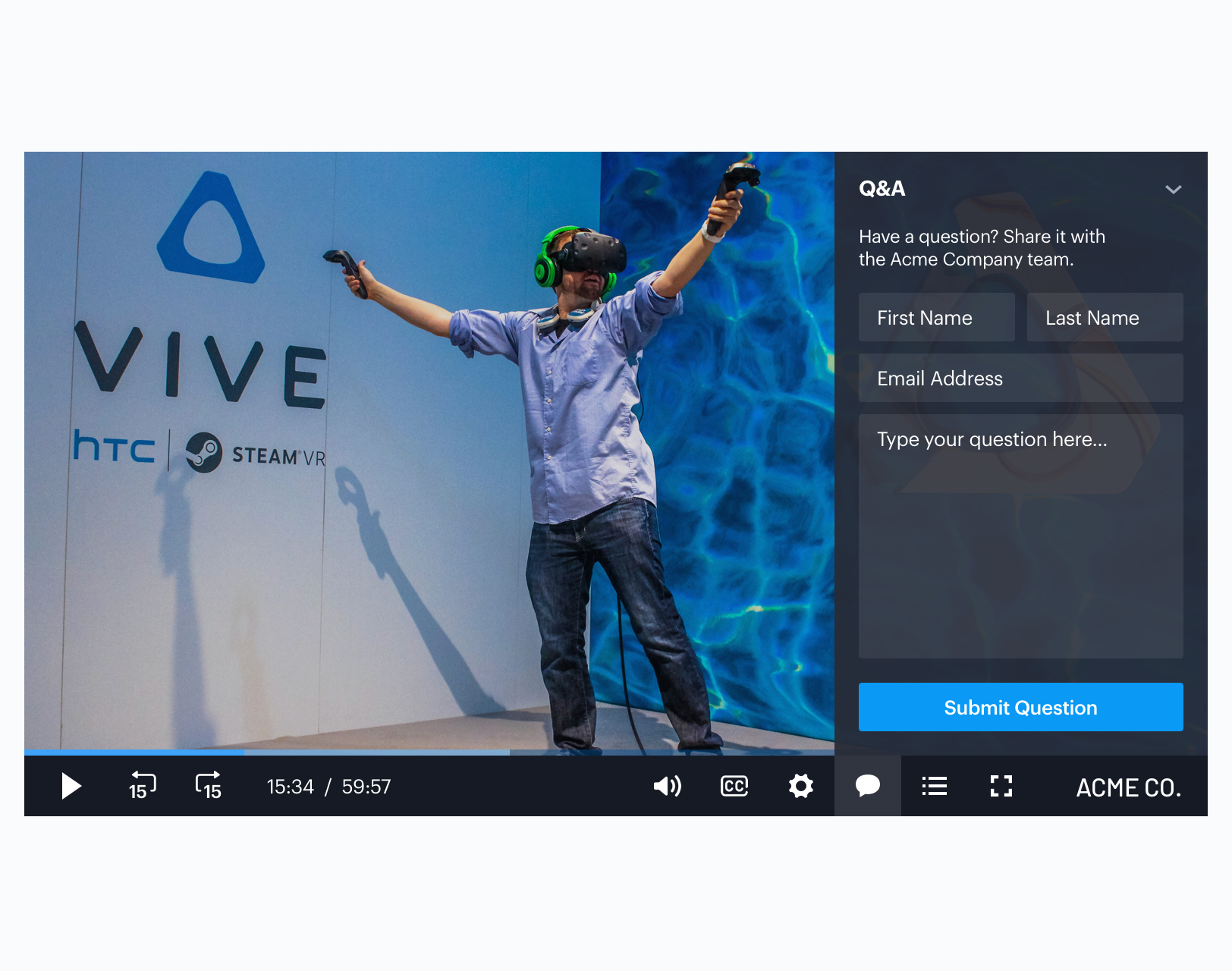The image size is (1232, 971).
Task: Click the ACME CO. logo
Action: (x=1128, y=787)
